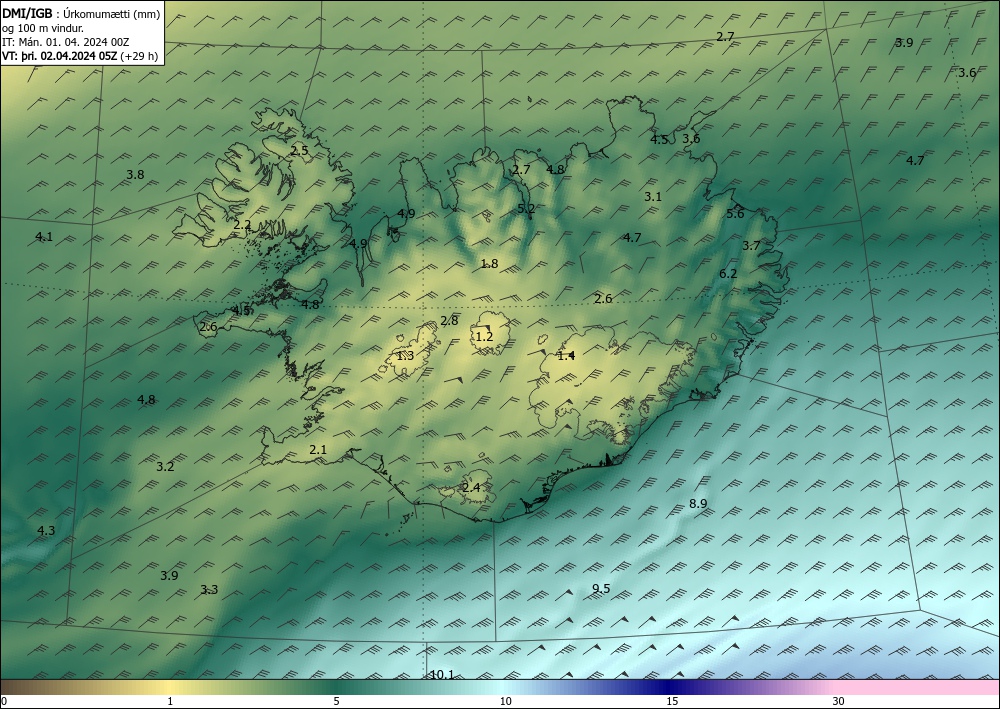Click the 5.6 value on the east coast
Screen dimensions: 1000x709
click(x=735, y=214)
